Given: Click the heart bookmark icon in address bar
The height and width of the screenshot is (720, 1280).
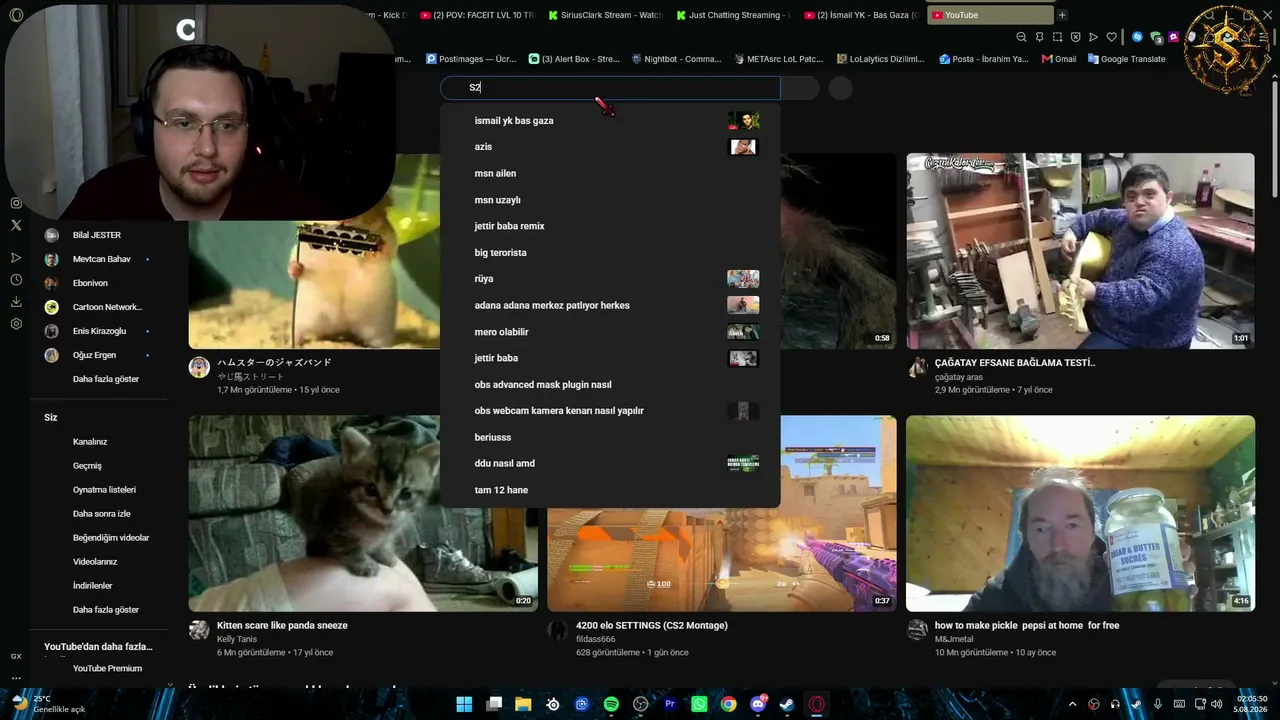Looking at the screenshot, I should 1111,37.
